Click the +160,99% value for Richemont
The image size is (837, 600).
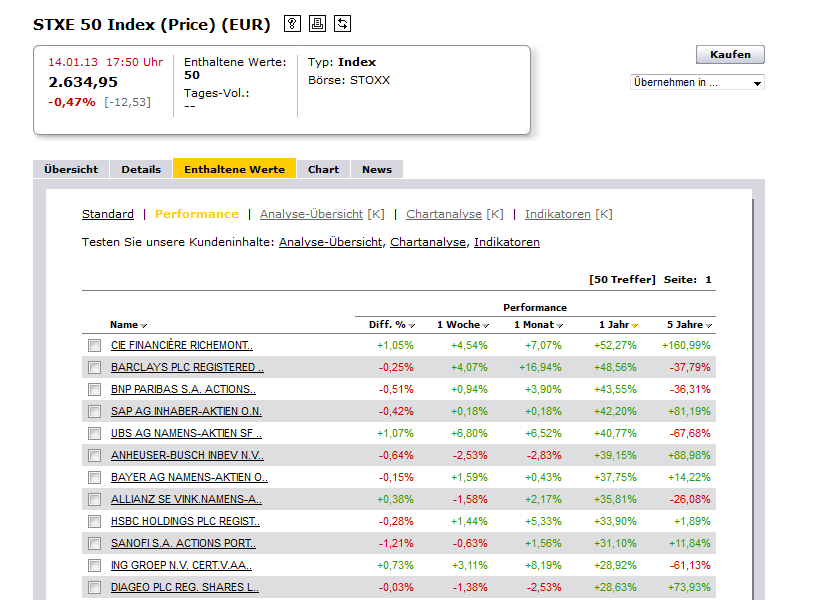686,345
